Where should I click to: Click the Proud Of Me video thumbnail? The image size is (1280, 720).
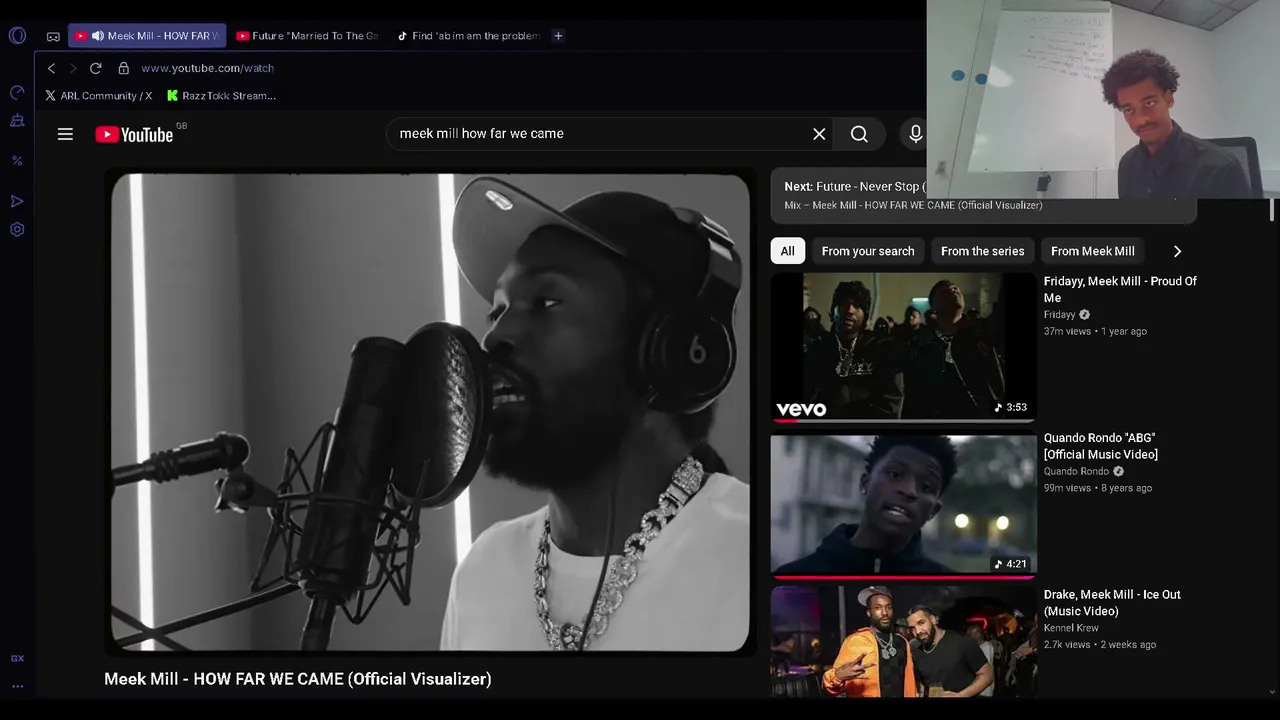click(903, 347)
